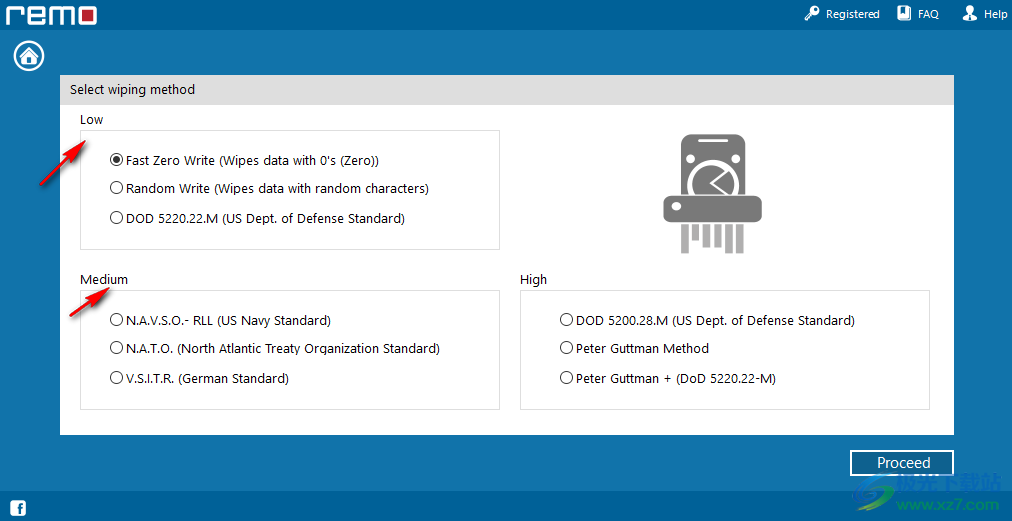Select V.S.I.T.R. German Standard

tap(199, 378)
